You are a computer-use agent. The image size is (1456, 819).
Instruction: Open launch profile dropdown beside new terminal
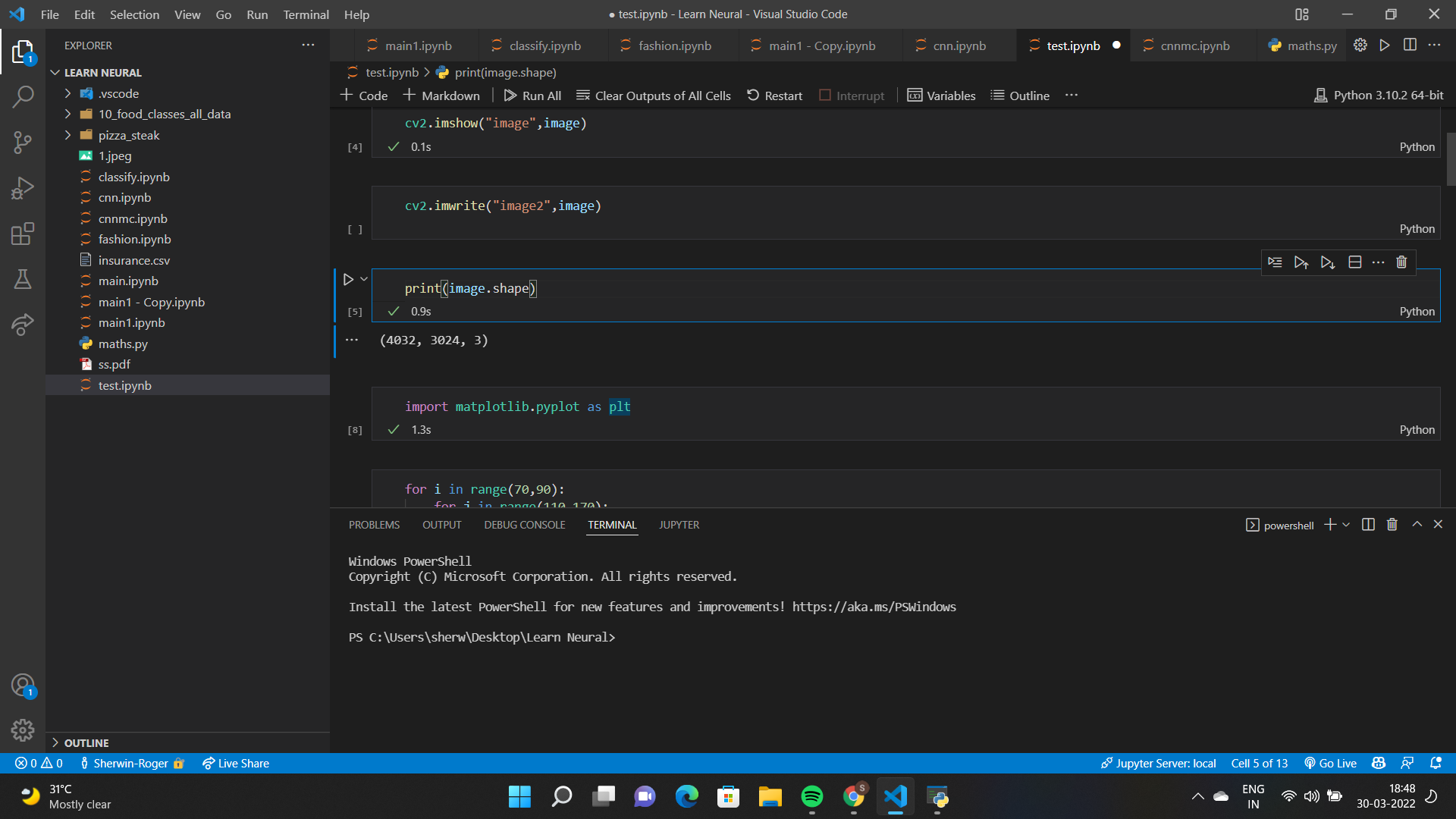click(x=1346, y=525)
